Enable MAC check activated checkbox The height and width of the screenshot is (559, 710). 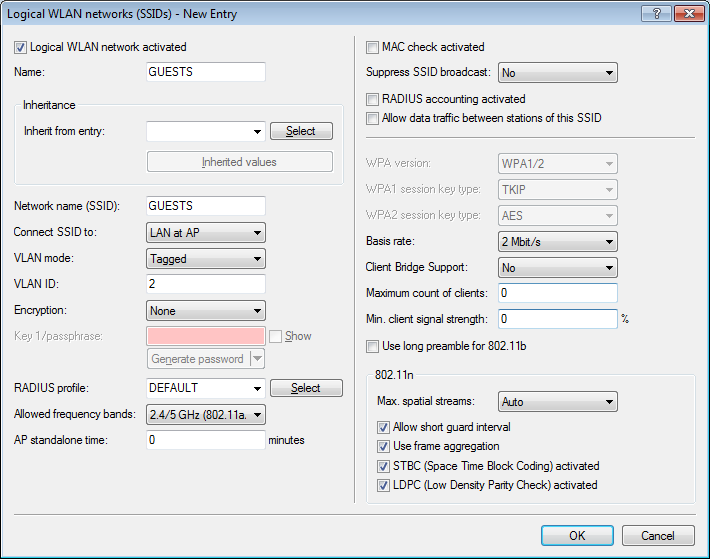pos(373,47)
